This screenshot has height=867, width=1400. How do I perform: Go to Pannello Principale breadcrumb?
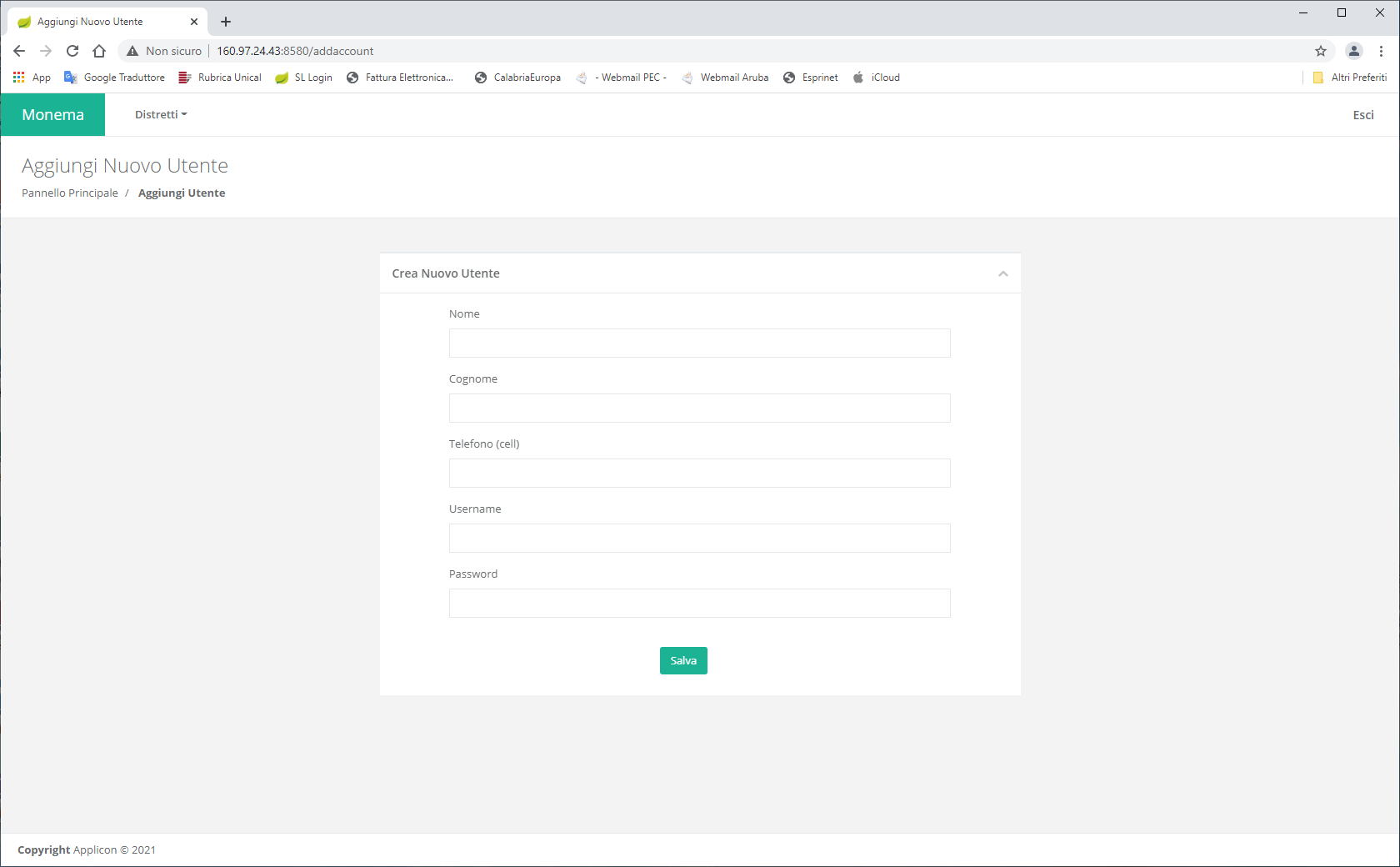pos(70,193)
